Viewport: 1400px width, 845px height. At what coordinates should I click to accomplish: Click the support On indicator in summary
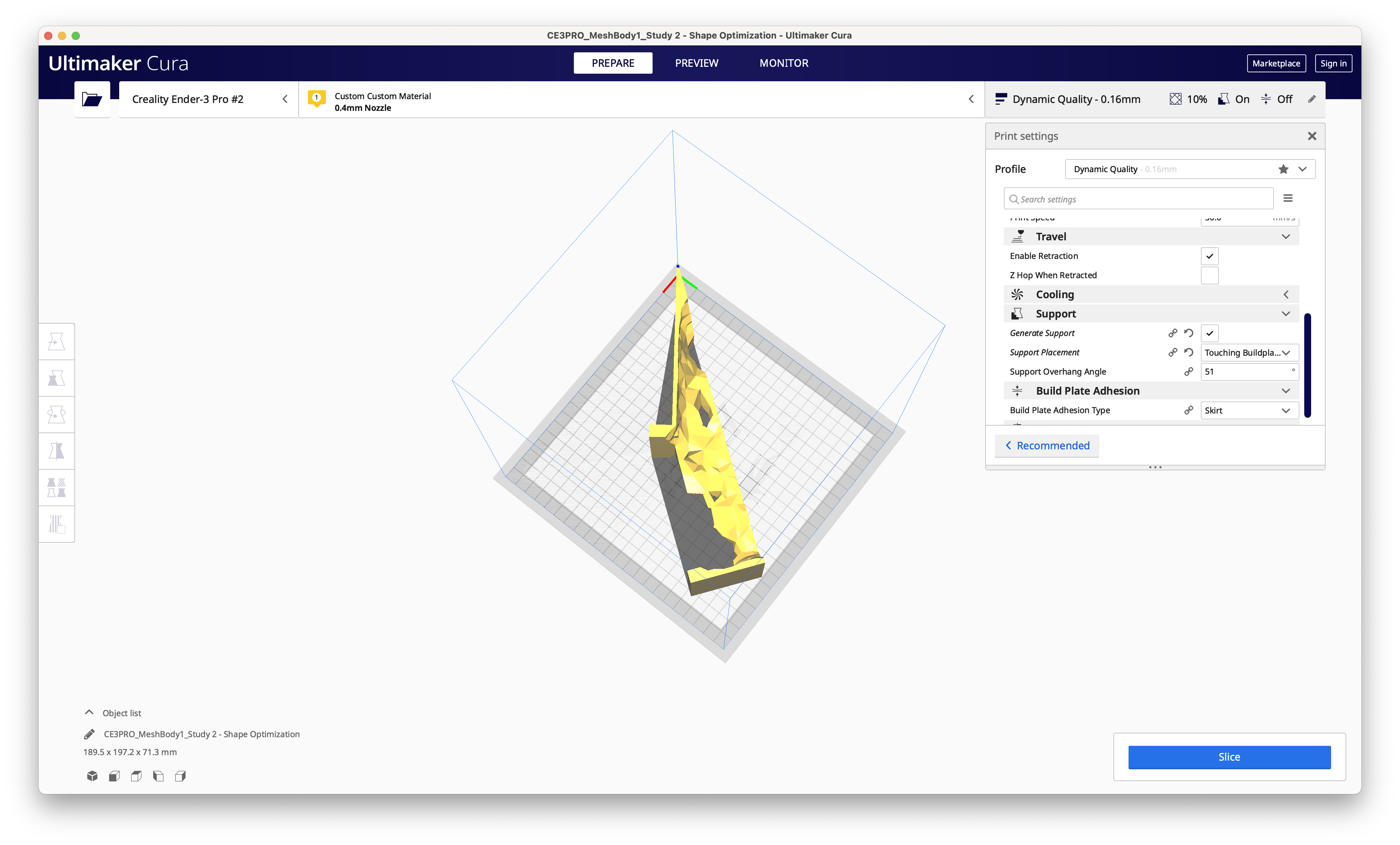tap(1234, 100)
